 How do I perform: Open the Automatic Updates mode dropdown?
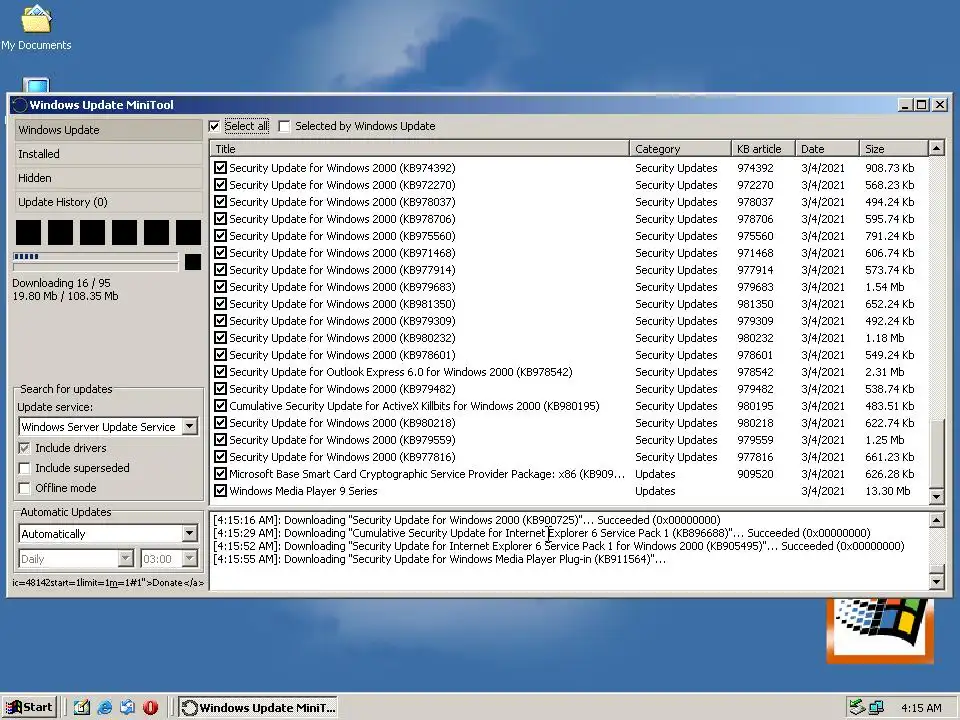[190, 533]
